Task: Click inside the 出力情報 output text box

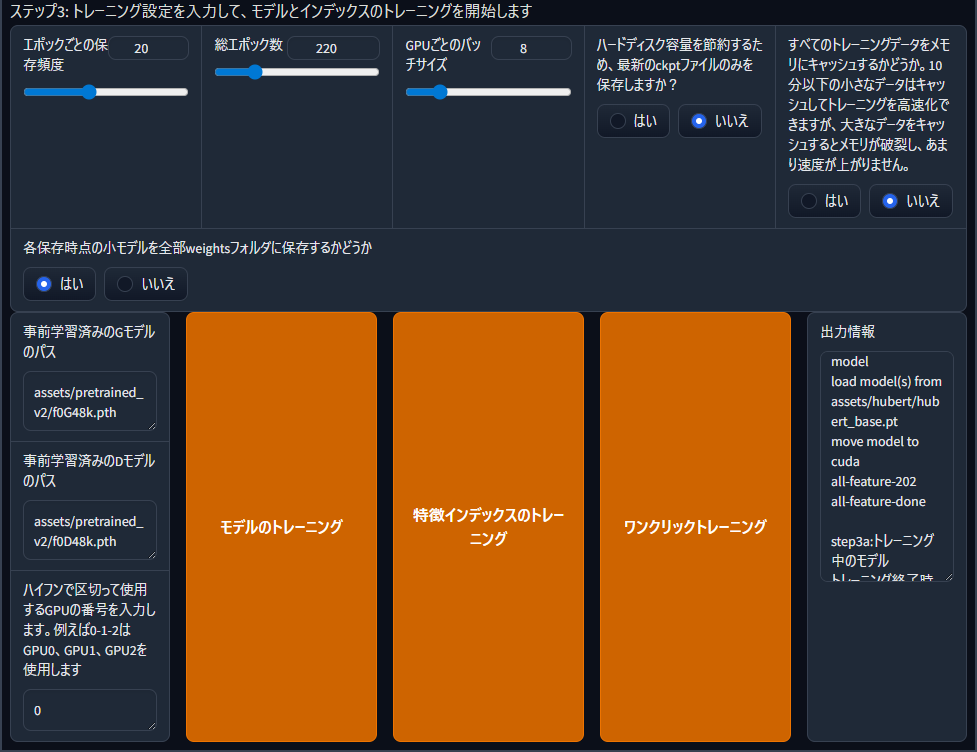Action: coord(886,465)
